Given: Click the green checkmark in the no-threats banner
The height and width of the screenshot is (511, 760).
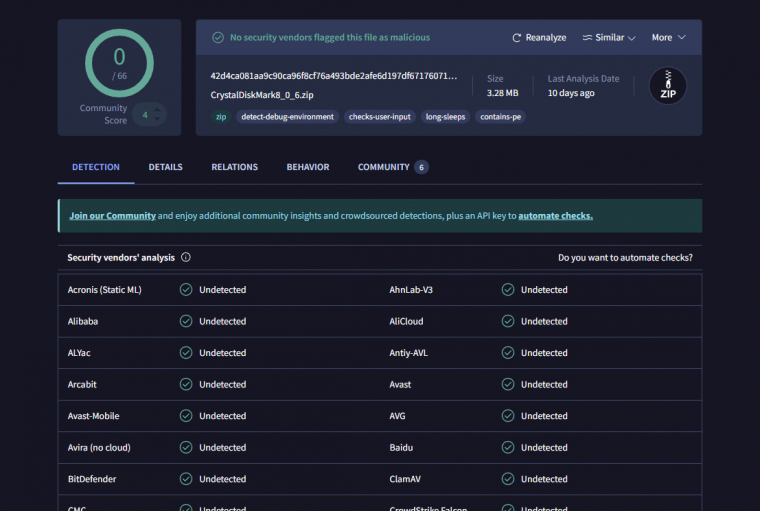Looking at the screenshot, I should click(x=218, y=38).
